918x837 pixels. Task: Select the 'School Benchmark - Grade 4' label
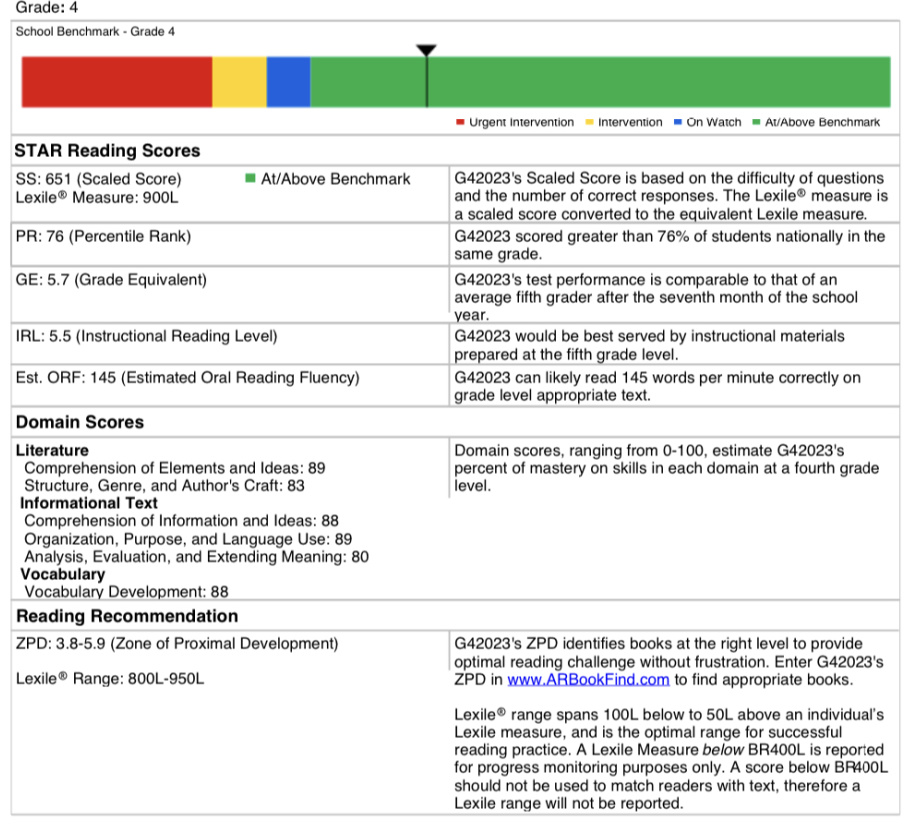(95, 32)
